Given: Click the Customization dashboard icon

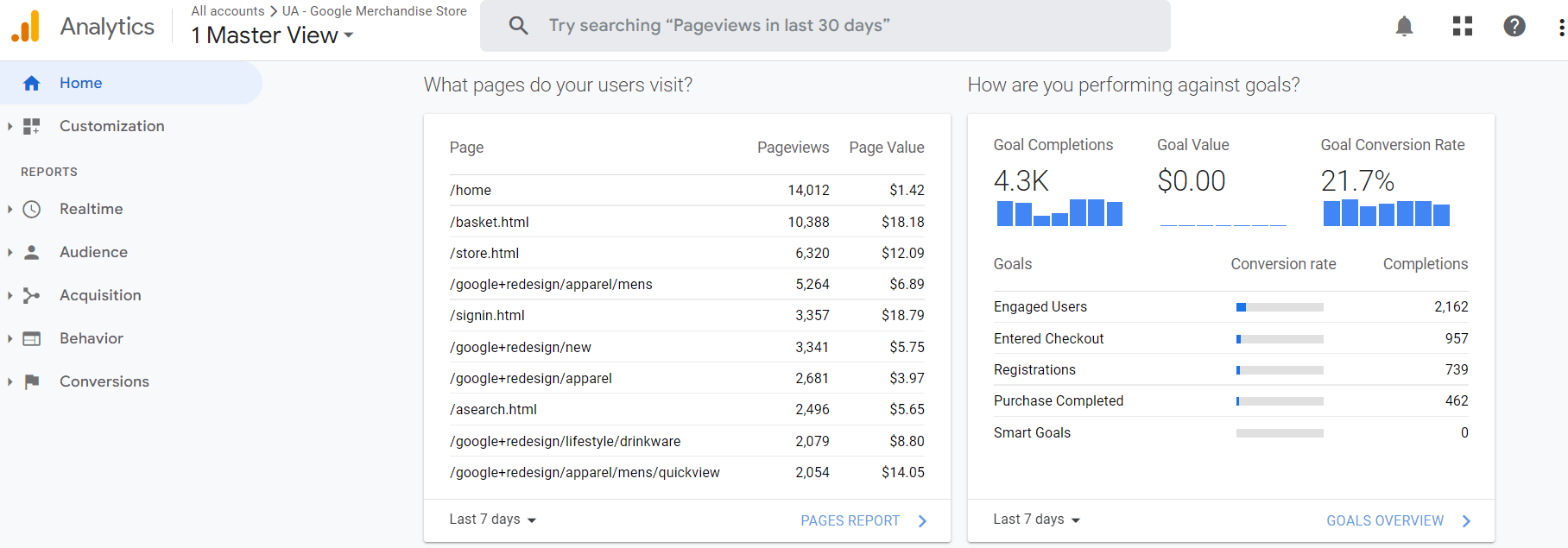Looking at the screenshot, I should point(32,126).
